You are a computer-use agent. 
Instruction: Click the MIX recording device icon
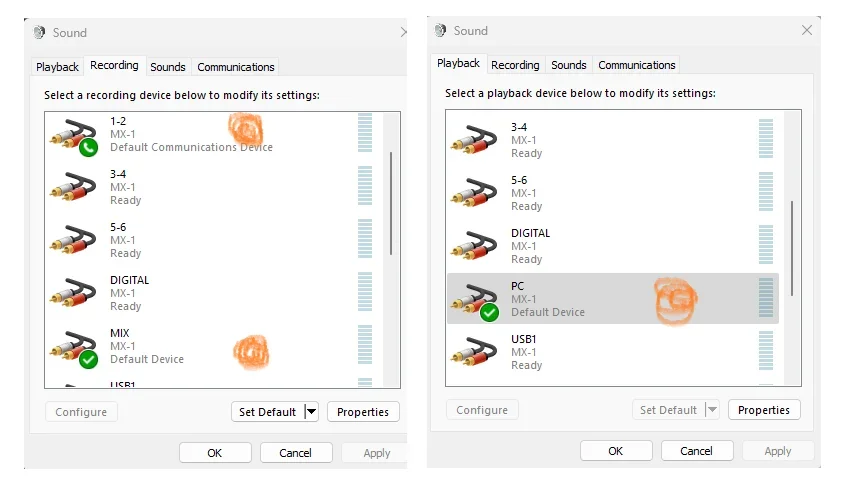(74, 347)
